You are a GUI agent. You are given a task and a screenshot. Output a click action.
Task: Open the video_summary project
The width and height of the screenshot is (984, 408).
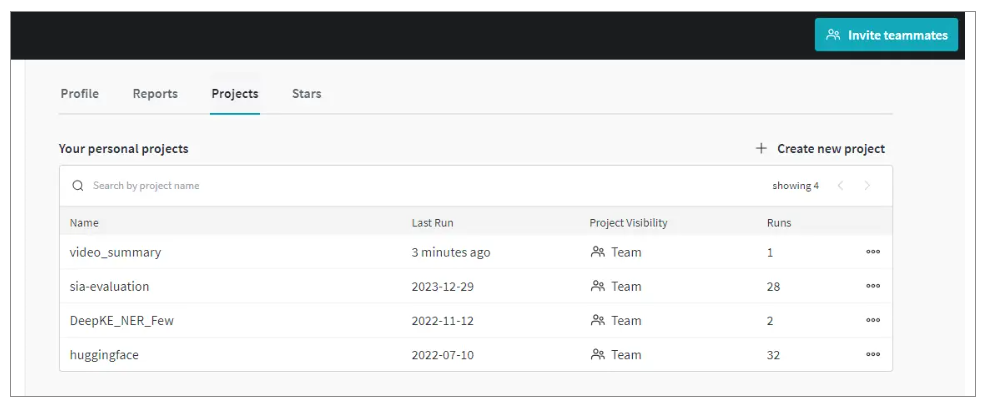pos(115,252)
